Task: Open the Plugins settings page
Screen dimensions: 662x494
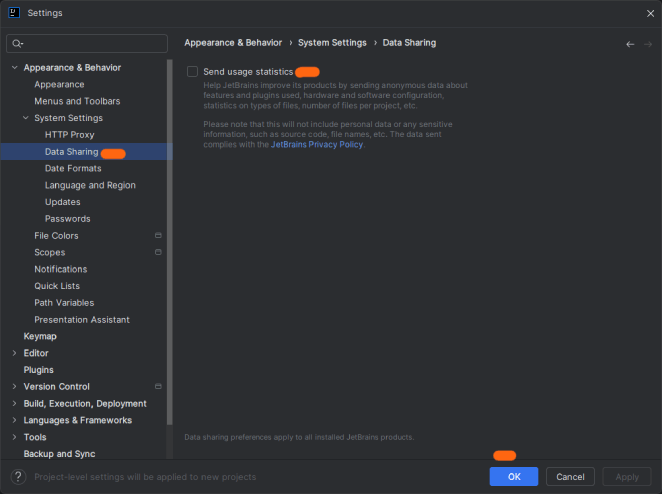Action: [39, 370]
